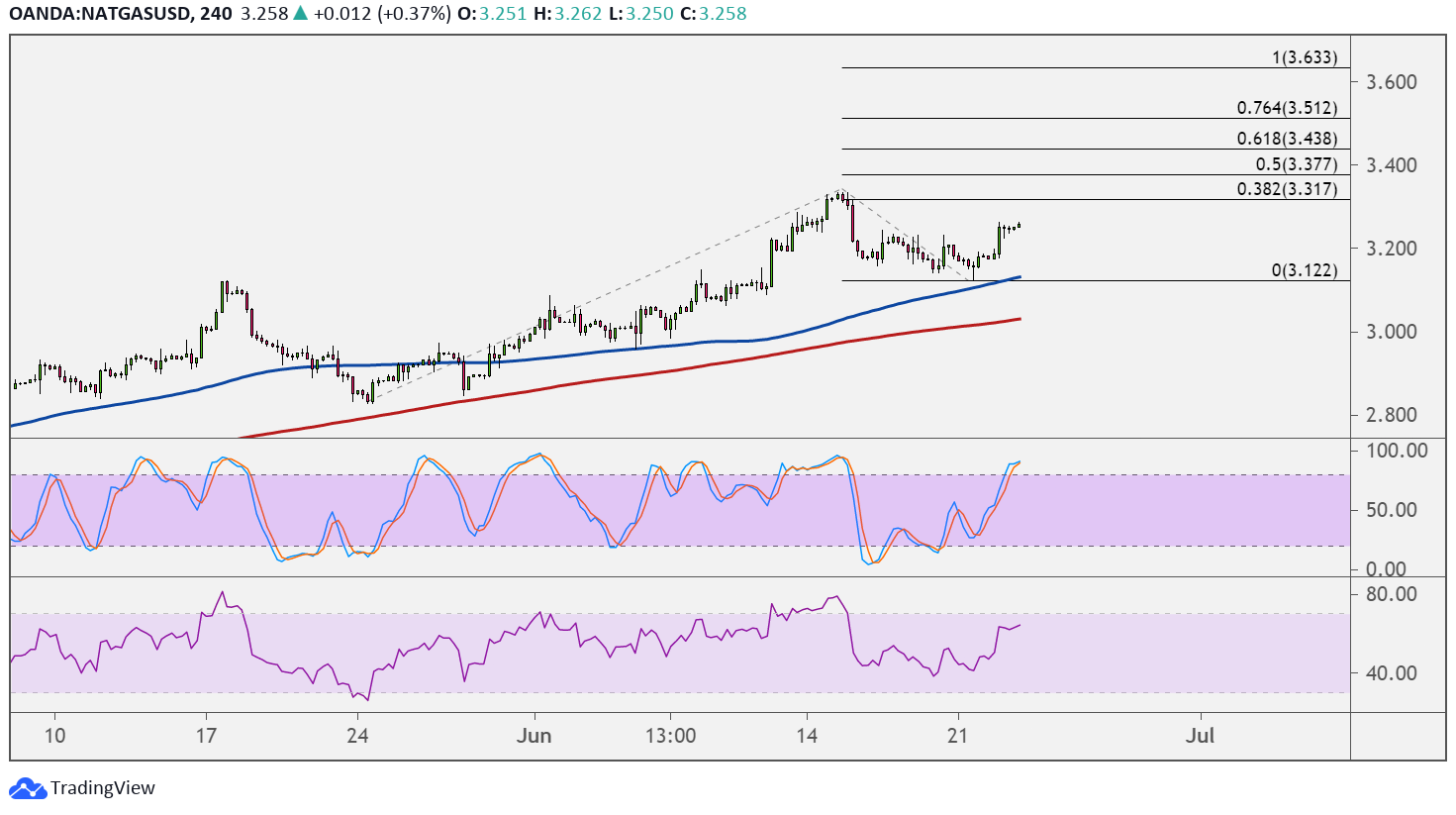Click the 100.00 stochastic scale label
The image size is (1456, 815).
tap(1398, 451)
